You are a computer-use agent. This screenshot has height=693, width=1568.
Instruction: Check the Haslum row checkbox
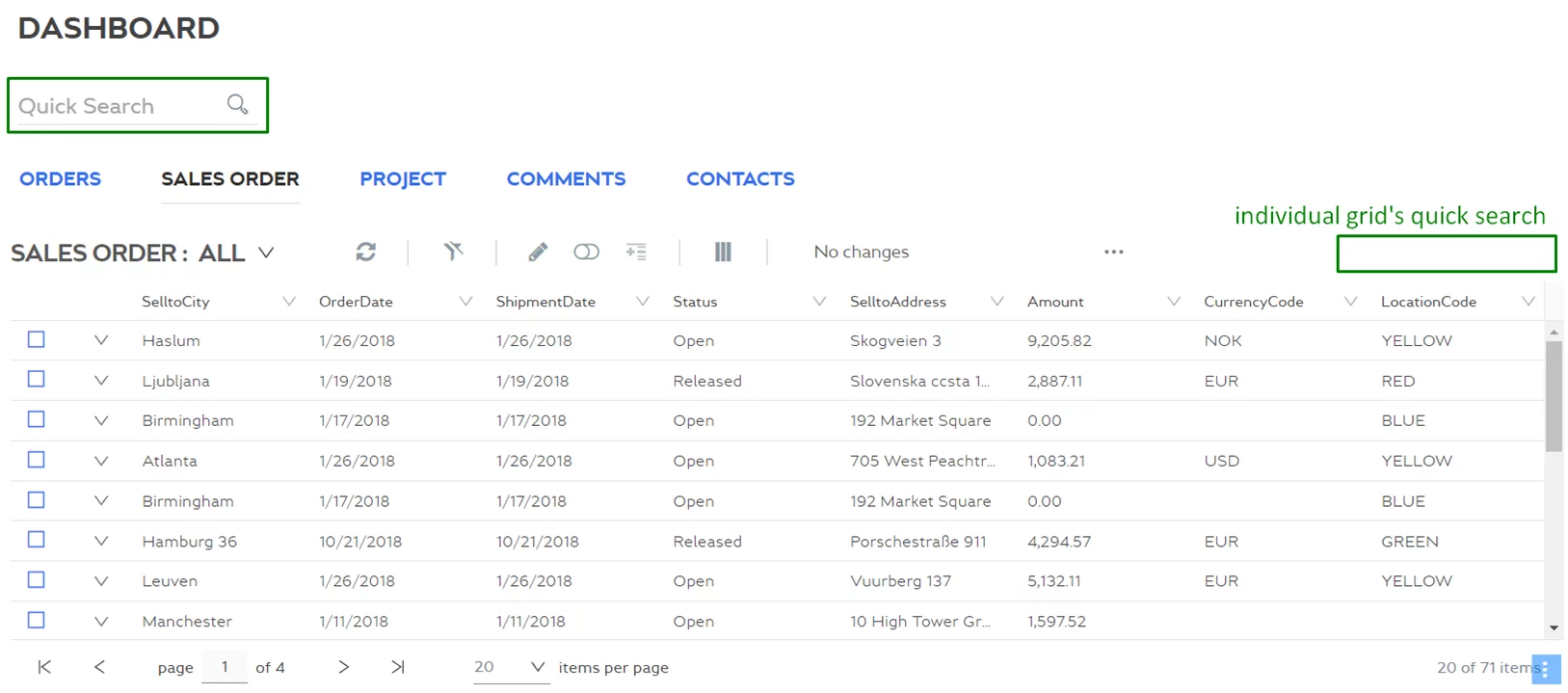37,339
